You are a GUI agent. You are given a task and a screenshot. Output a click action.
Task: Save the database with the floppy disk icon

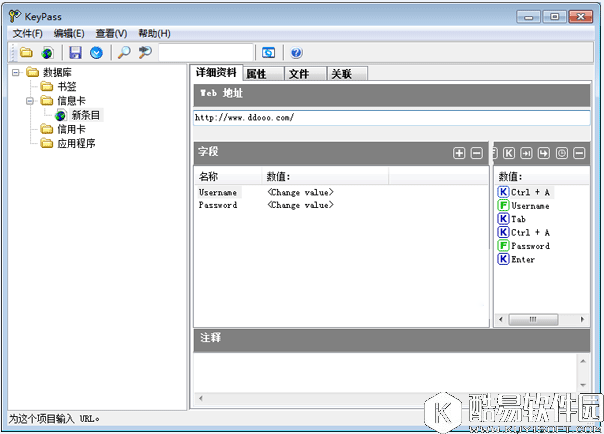coord(75,52)
